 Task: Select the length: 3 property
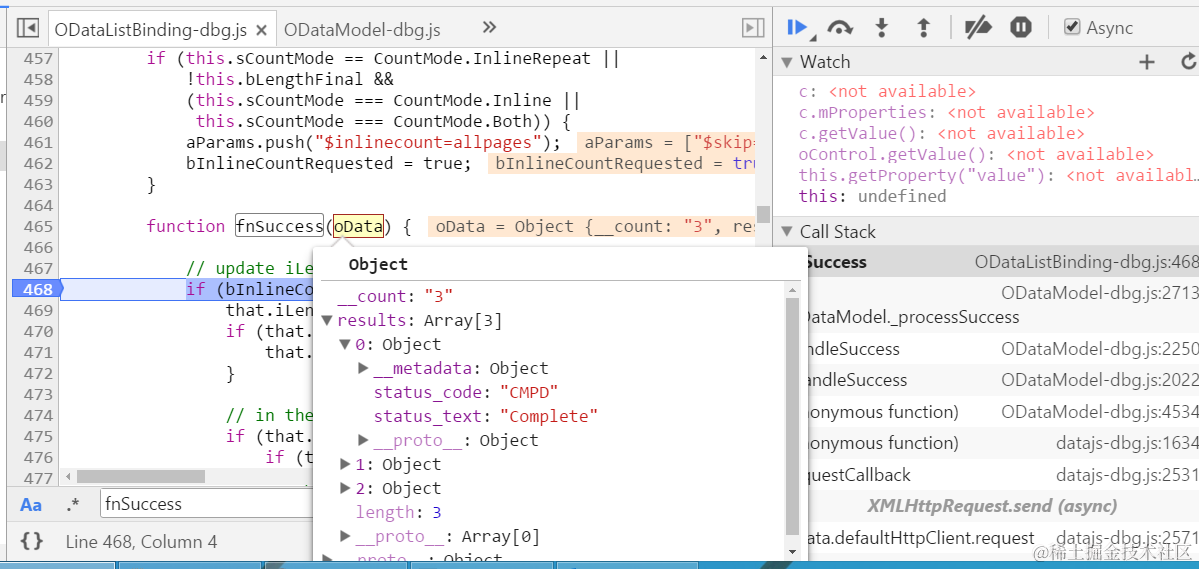tap(398, 512)
